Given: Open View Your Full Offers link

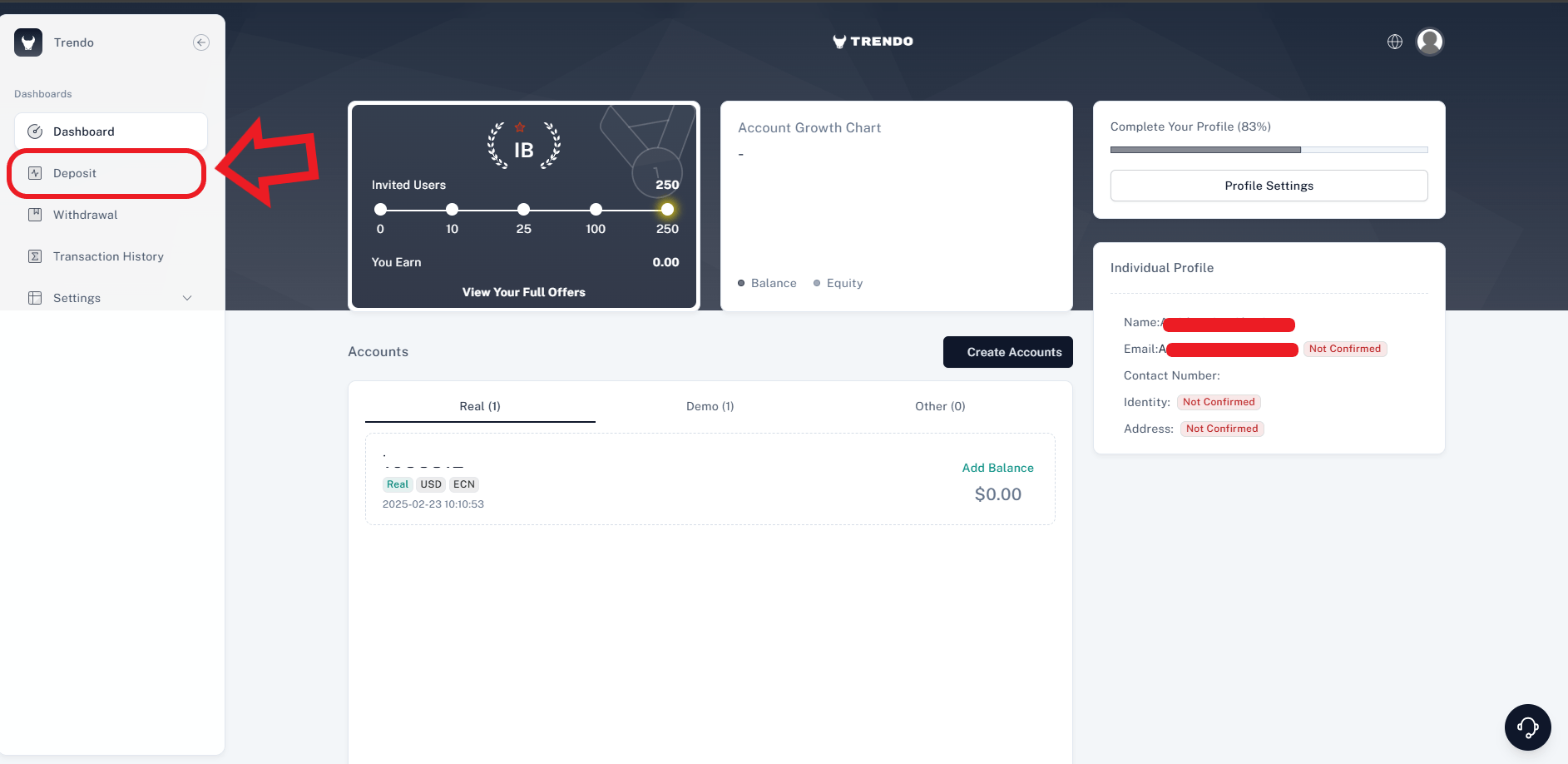Looking at the screenshot, I should (x=524, y=292).
